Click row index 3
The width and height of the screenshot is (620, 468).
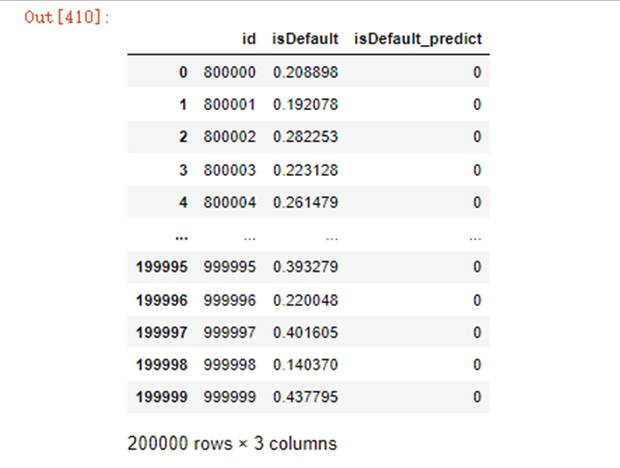coord(183,170)
